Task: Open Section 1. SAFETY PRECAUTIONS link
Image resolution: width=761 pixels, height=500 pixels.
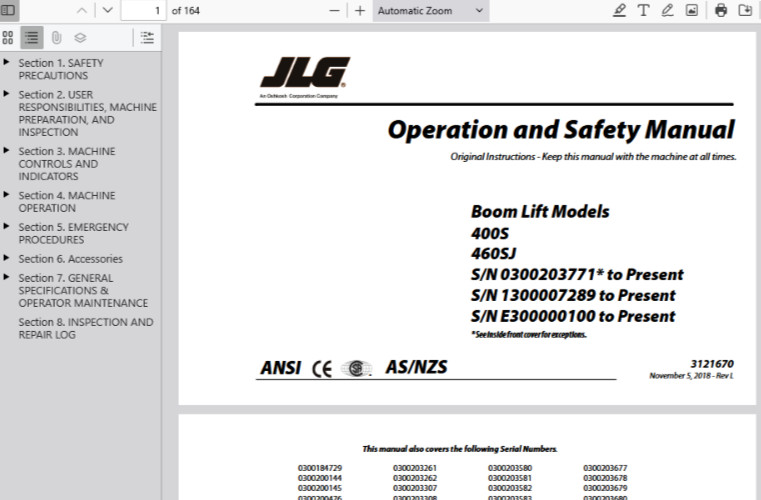Action: point(61,69)
